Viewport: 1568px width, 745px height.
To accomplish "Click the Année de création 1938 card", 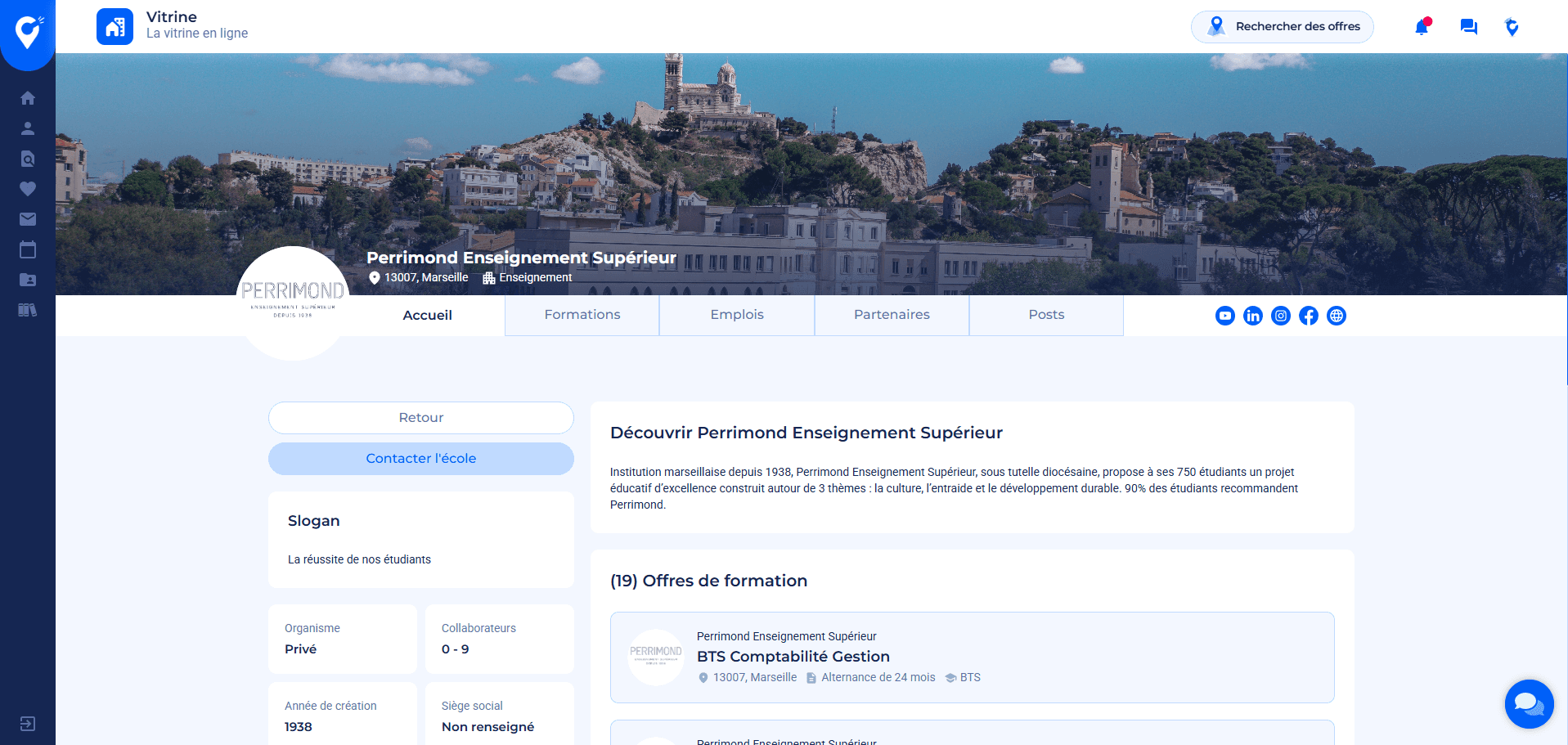I will coord(343,714).
